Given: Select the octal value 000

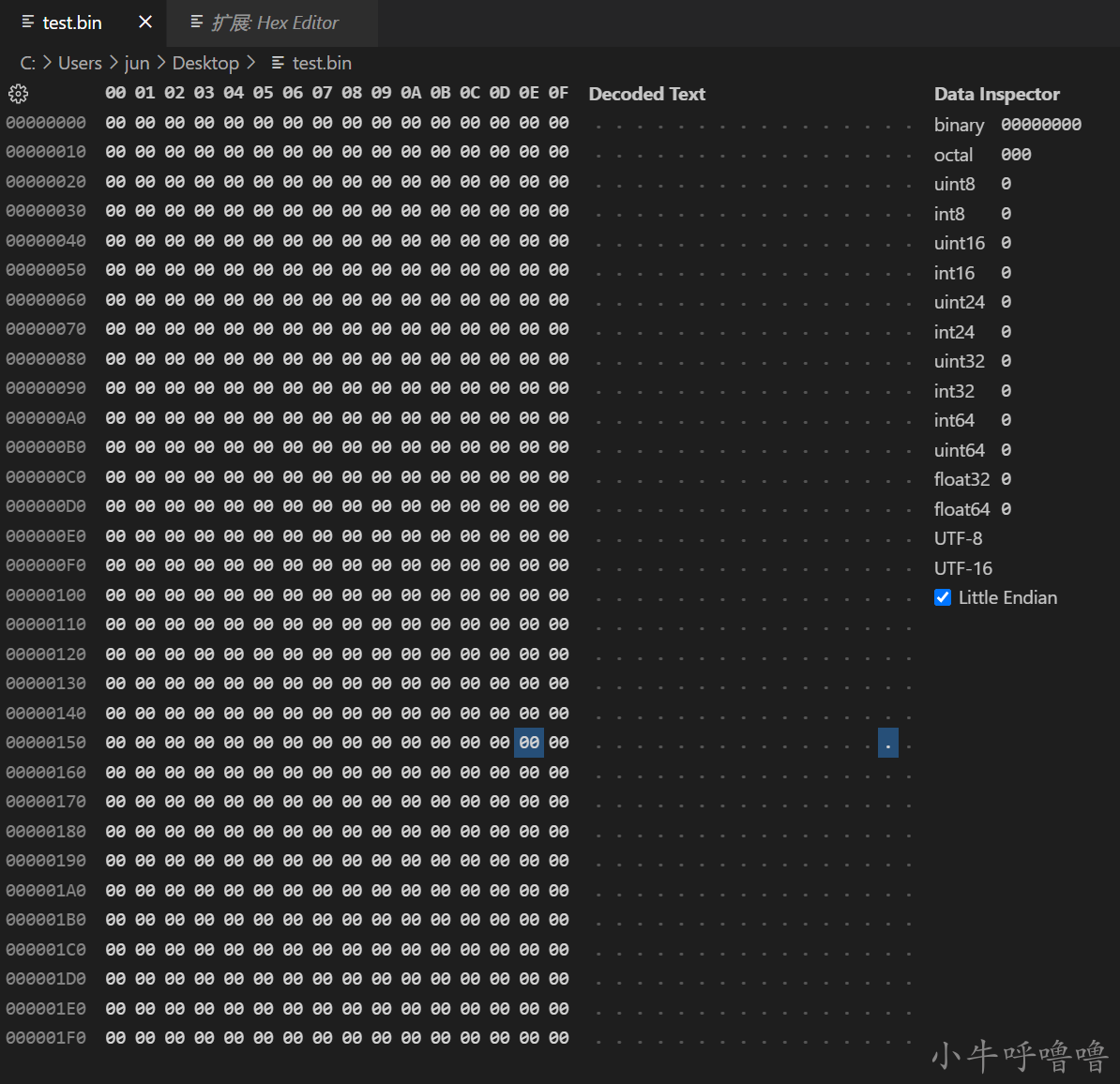Looking at the screenshot, I should tap(1016, 154).
